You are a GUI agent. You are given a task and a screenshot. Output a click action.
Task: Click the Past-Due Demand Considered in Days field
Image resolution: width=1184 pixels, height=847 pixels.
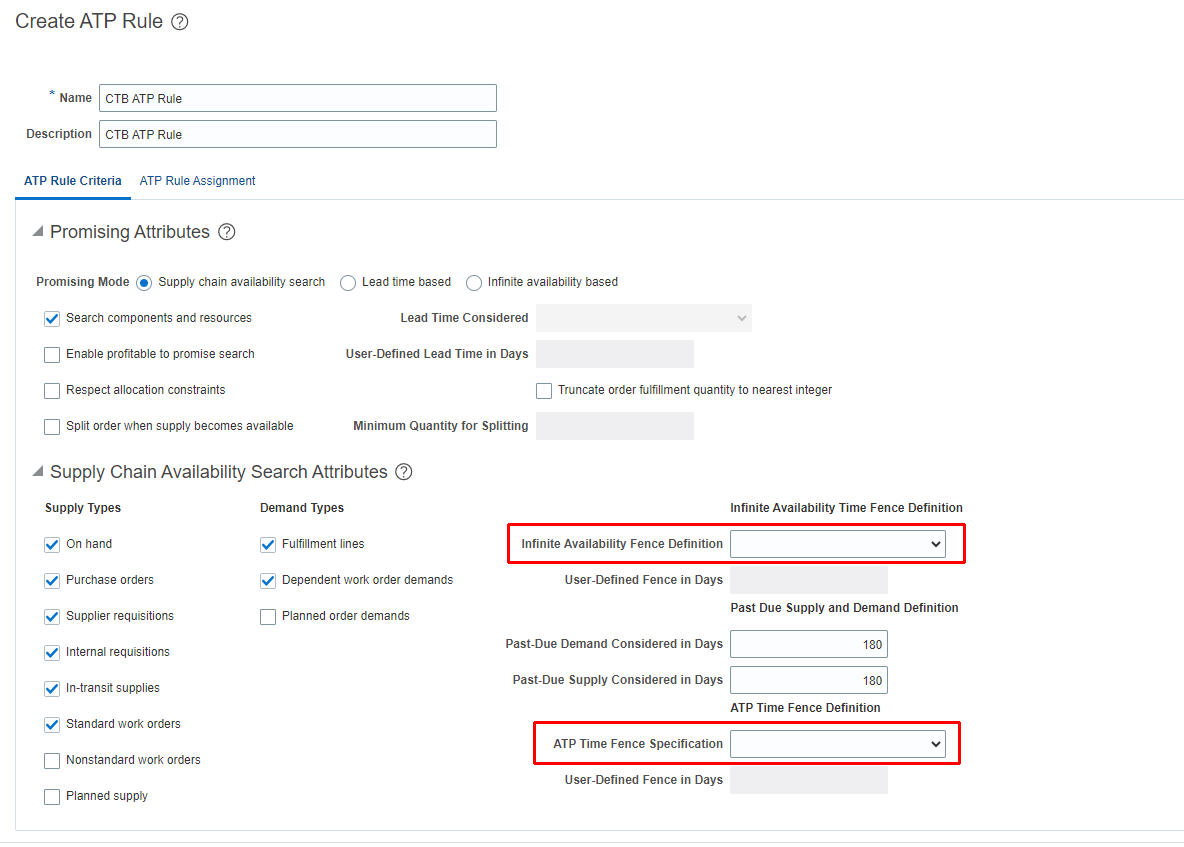808,643
